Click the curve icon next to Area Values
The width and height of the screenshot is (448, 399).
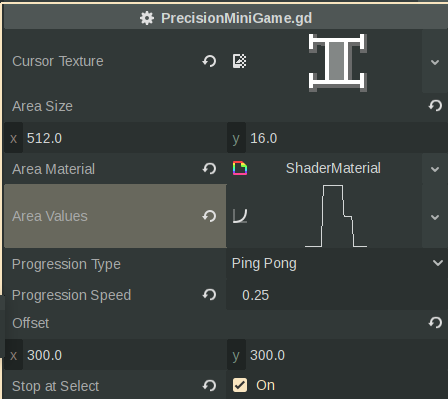[240, 216]
